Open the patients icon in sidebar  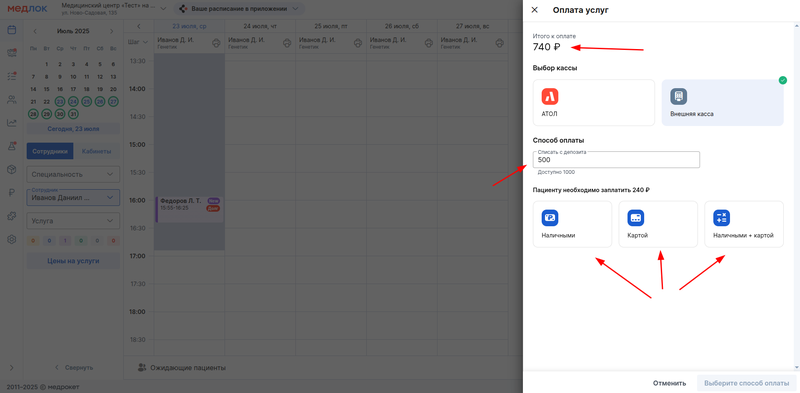pyautogui.click(x=11, y=100)
